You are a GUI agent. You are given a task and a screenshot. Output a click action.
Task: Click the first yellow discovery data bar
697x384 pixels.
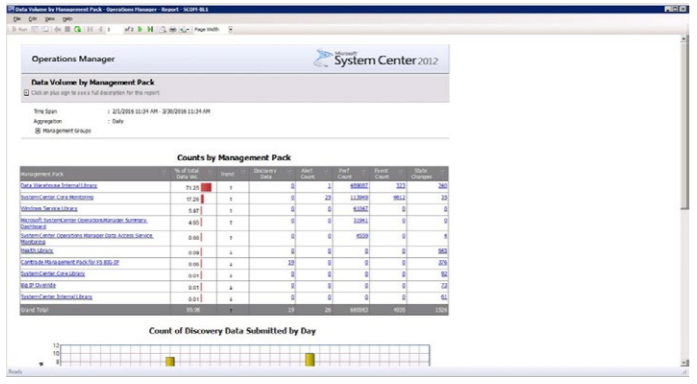pos(170,361)
